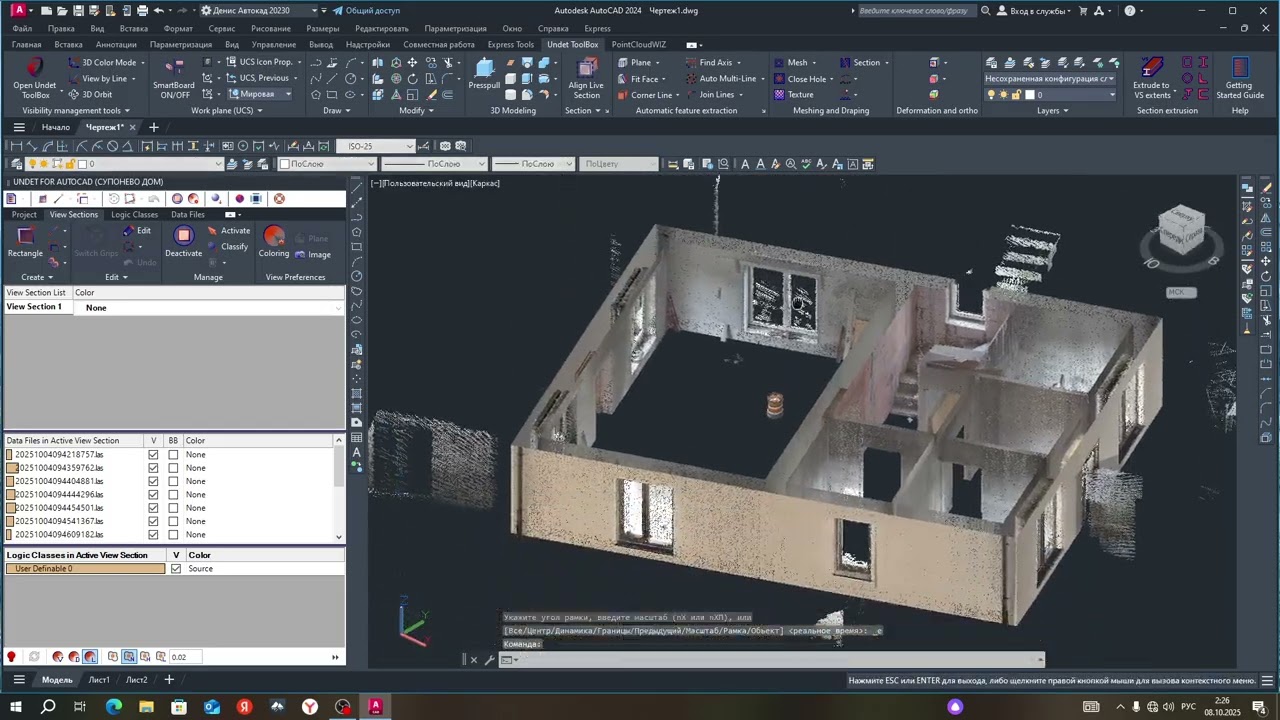Open the Coloring tool in panel

click(x=274, y=241)
